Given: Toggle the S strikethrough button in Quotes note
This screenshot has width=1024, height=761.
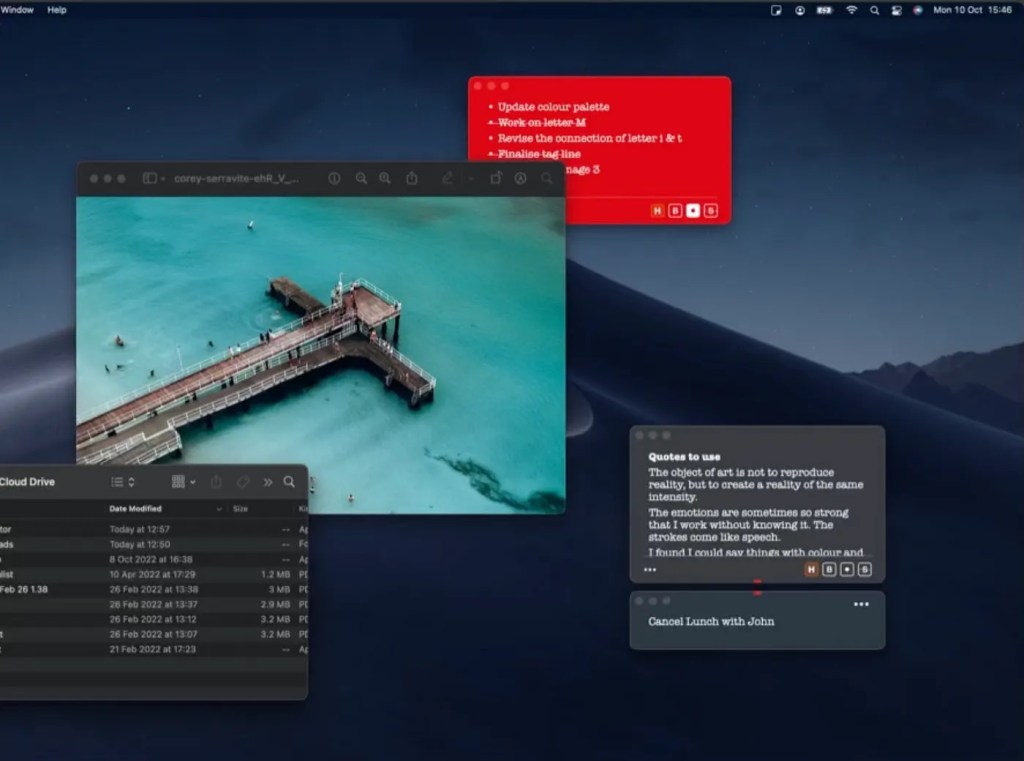Looking at the screenshot, I should pos(864,570).
